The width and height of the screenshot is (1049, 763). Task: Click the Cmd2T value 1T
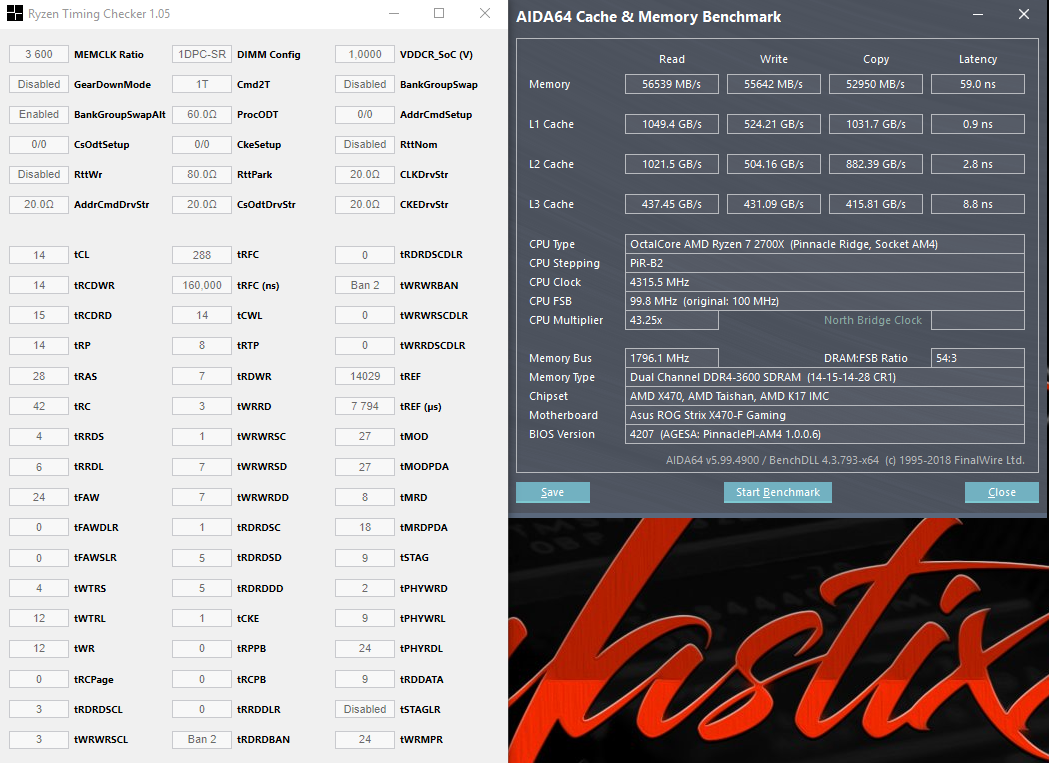pos(202,84)
